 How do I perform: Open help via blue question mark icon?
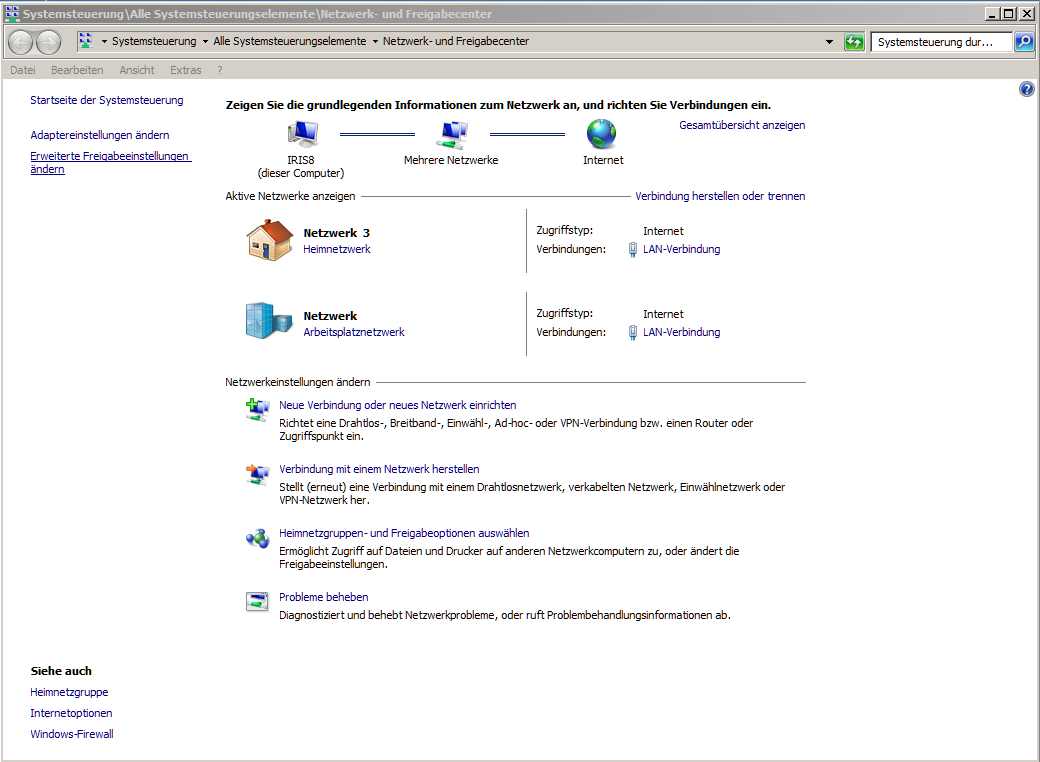tap(1026, 89)
